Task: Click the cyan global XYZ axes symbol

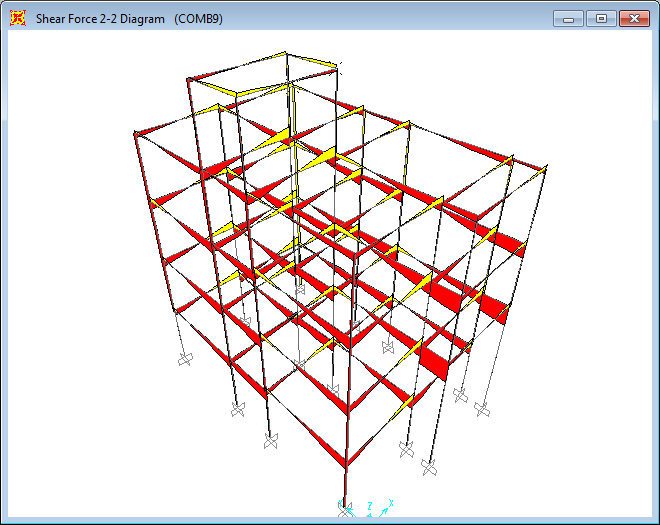Action: click(x=380, y=510)
